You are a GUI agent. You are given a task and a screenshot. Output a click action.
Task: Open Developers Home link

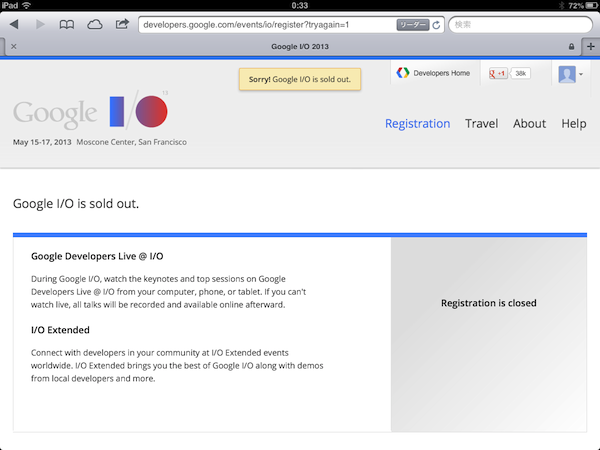click(433, 73)
